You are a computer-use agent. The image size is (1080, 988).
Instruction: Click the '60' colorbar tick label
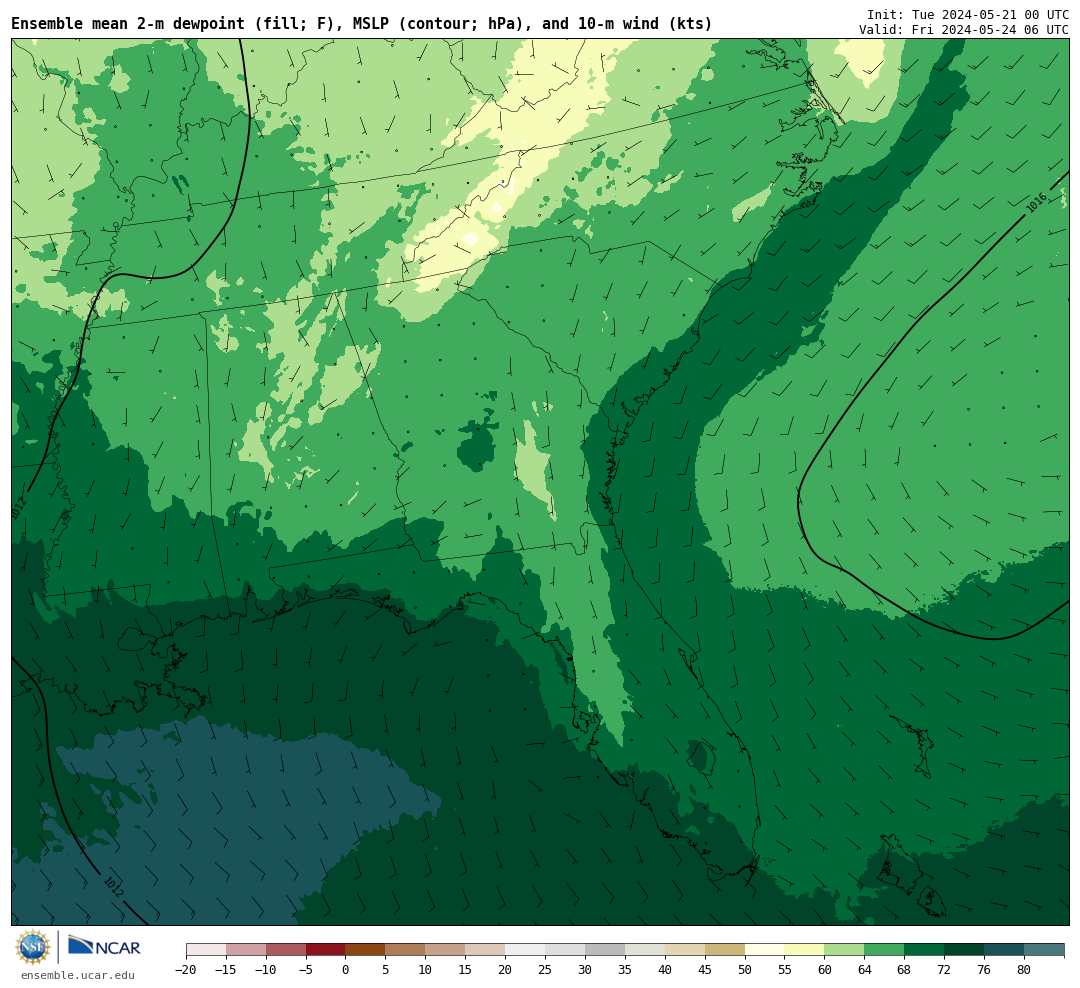[825, 970]
